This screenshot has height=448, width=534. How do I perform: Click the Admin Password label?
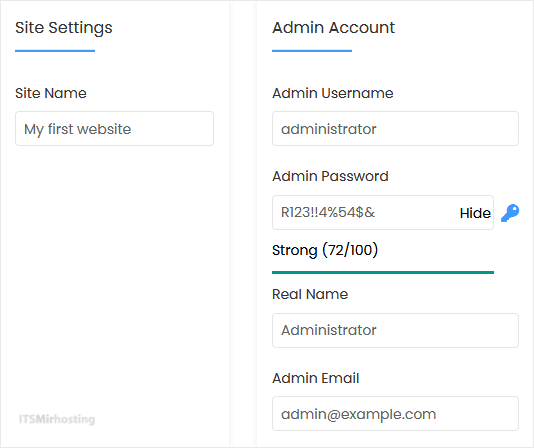pyautogui.click(x=330, y=176)
